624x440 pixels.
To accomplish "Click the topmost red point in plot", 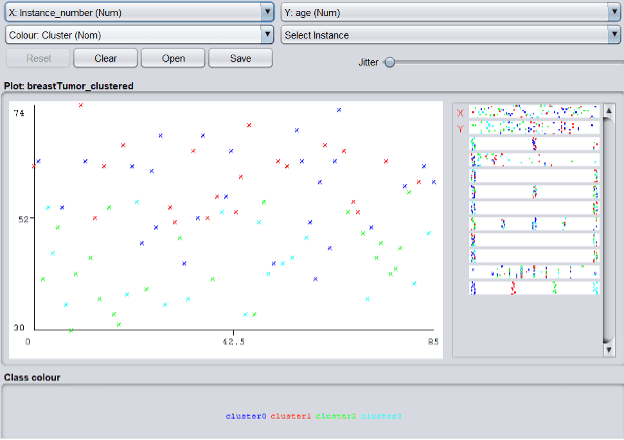I will [x=81, y=105].
